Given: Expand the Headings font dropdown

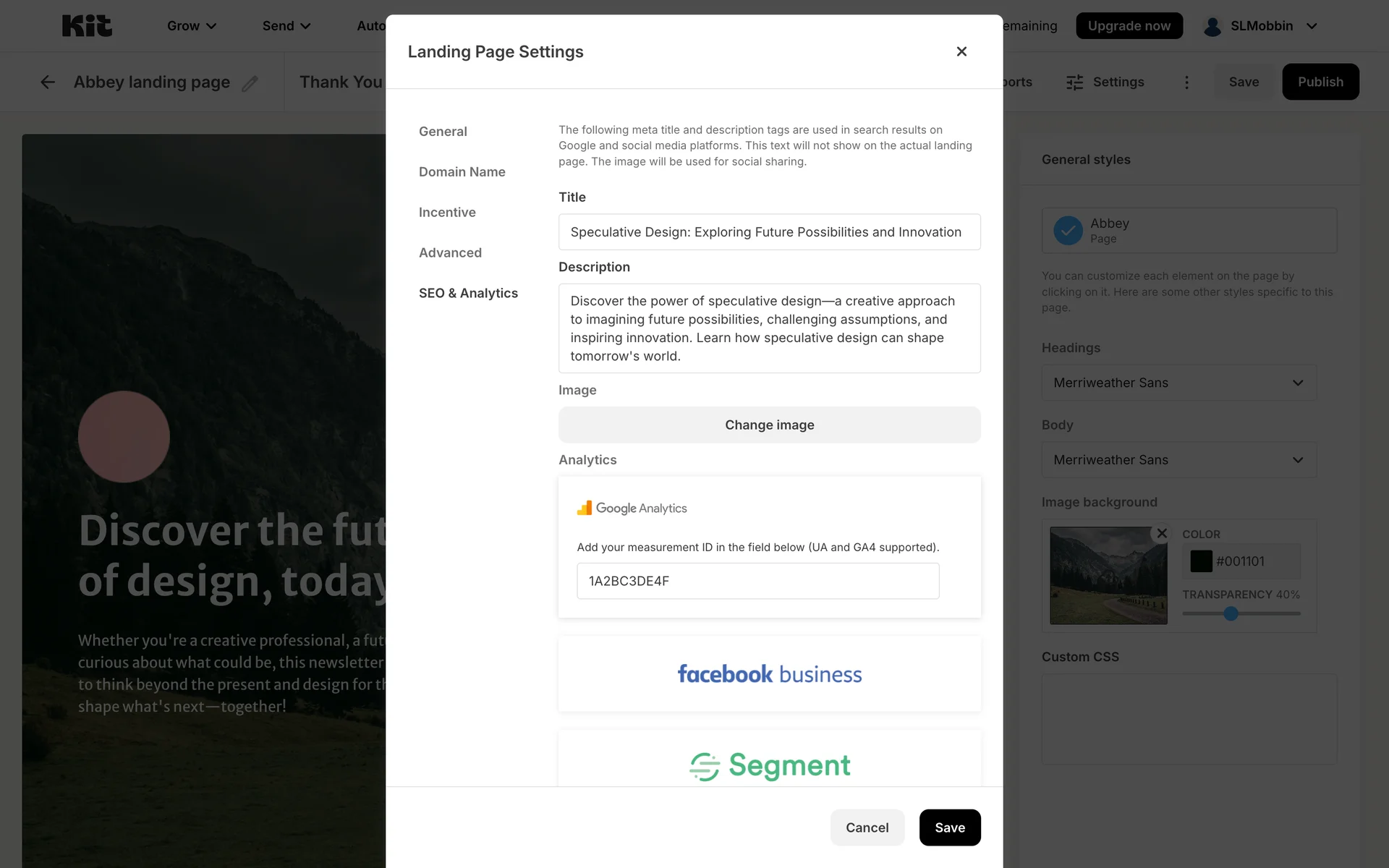Looking at the screenshot, I should click(x=1178, y=383).
